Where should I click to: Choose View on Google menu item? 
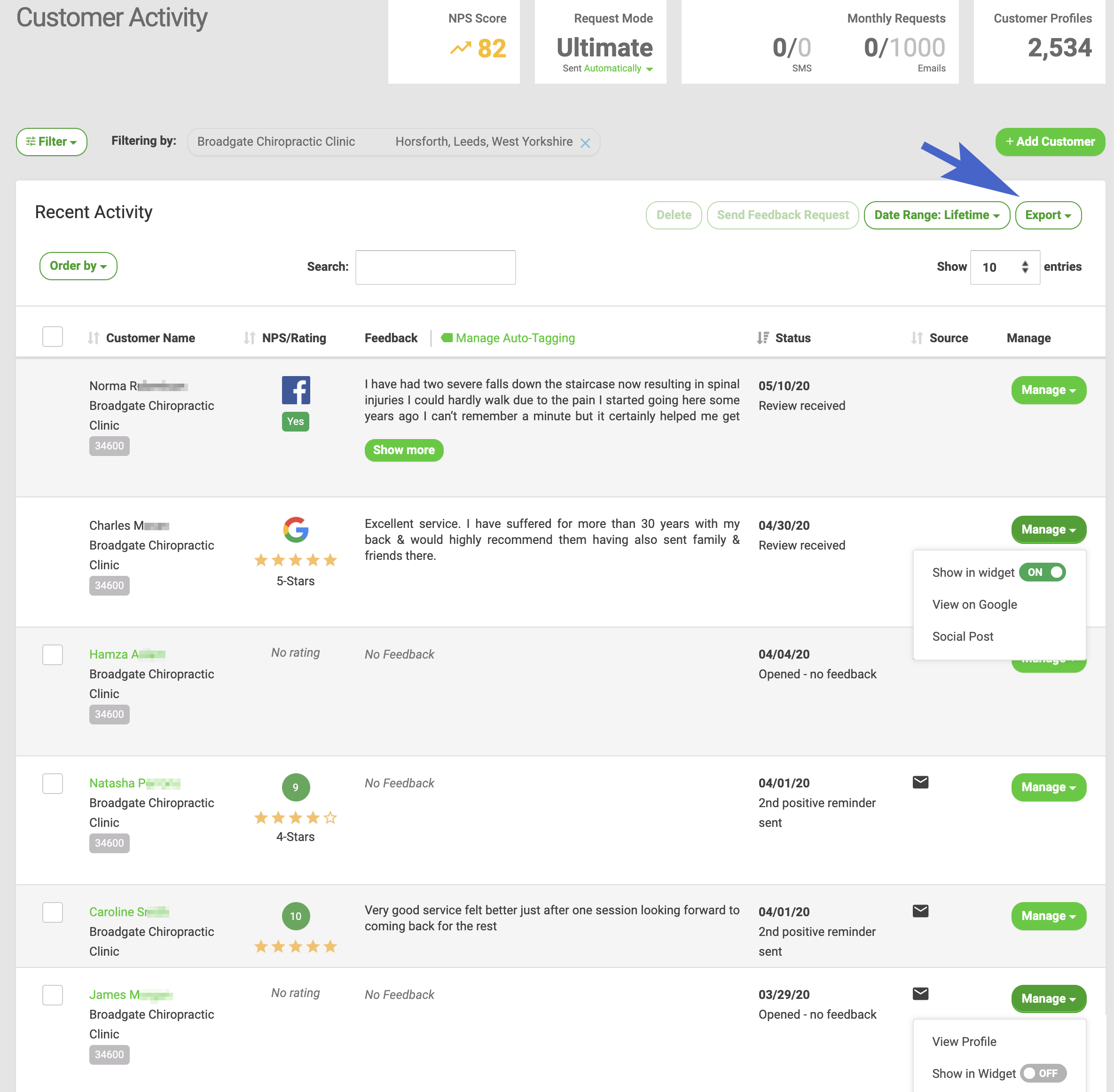[x=975, y=605]
